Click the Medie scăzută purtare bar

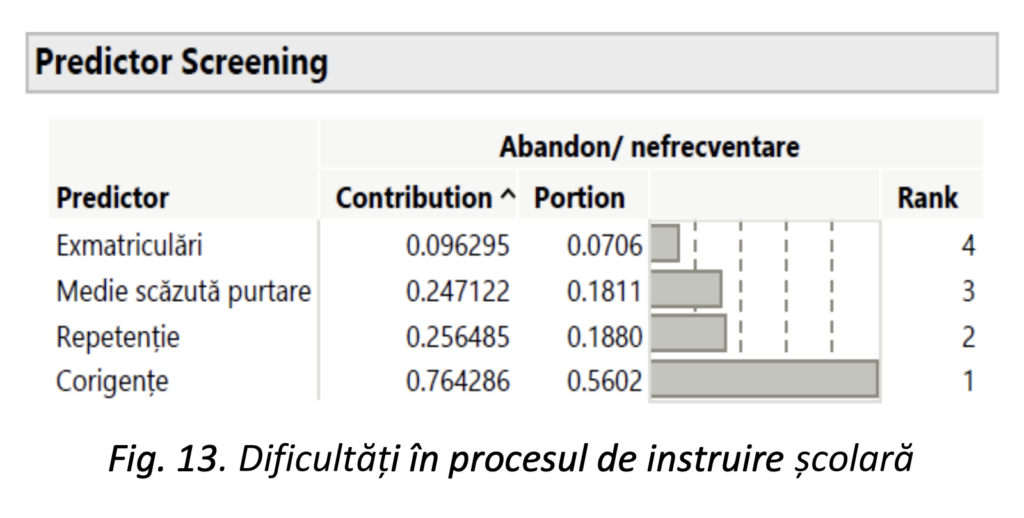pyautogui.click(x=686, y=289)
